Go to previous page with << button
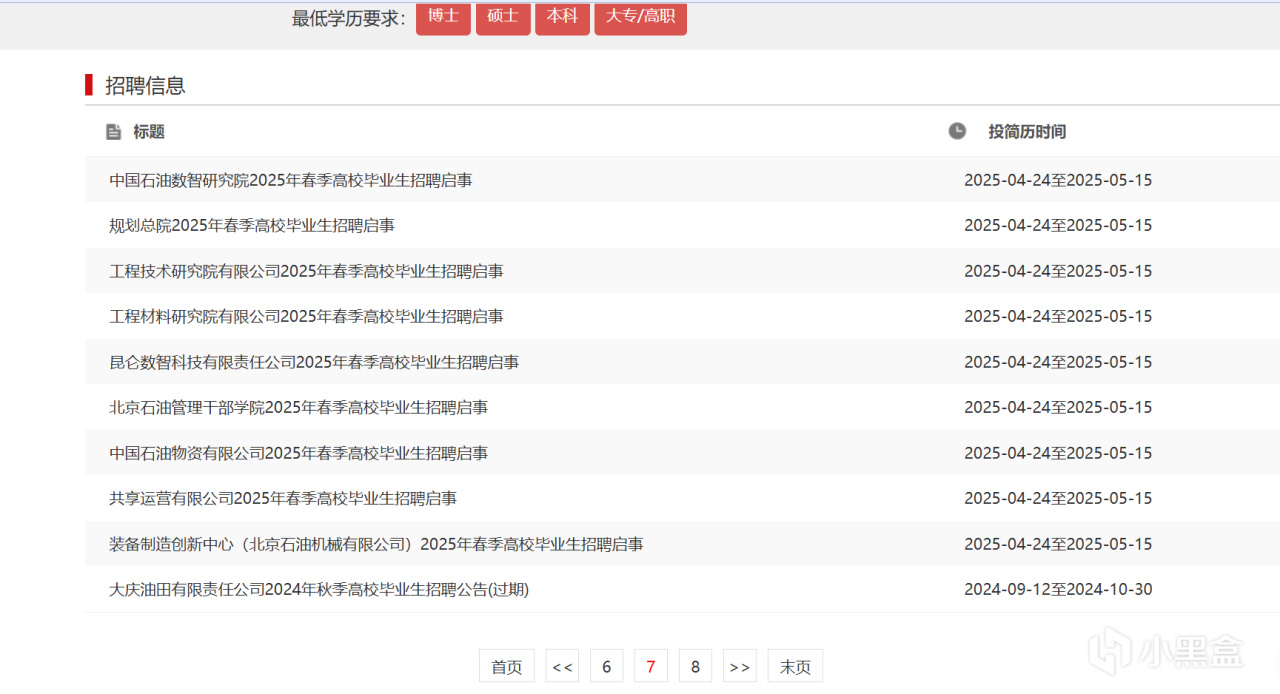1280x694 pixels. 562,666
